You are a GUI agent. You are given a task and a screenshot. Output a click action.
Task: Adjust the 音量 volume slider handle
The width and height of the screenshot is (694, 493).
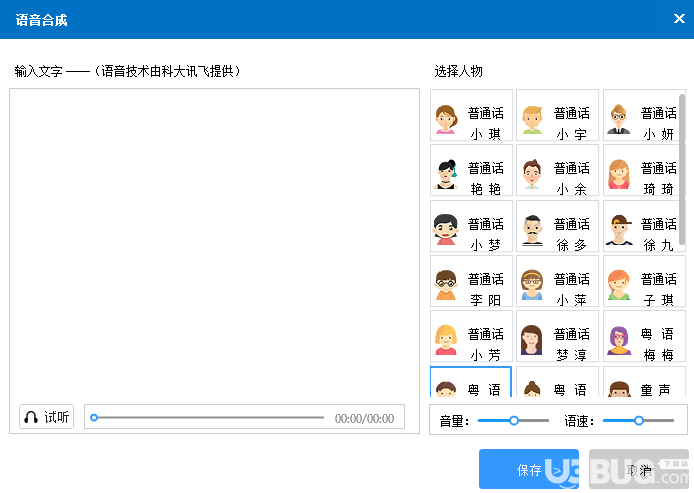(x=514, y=420)
